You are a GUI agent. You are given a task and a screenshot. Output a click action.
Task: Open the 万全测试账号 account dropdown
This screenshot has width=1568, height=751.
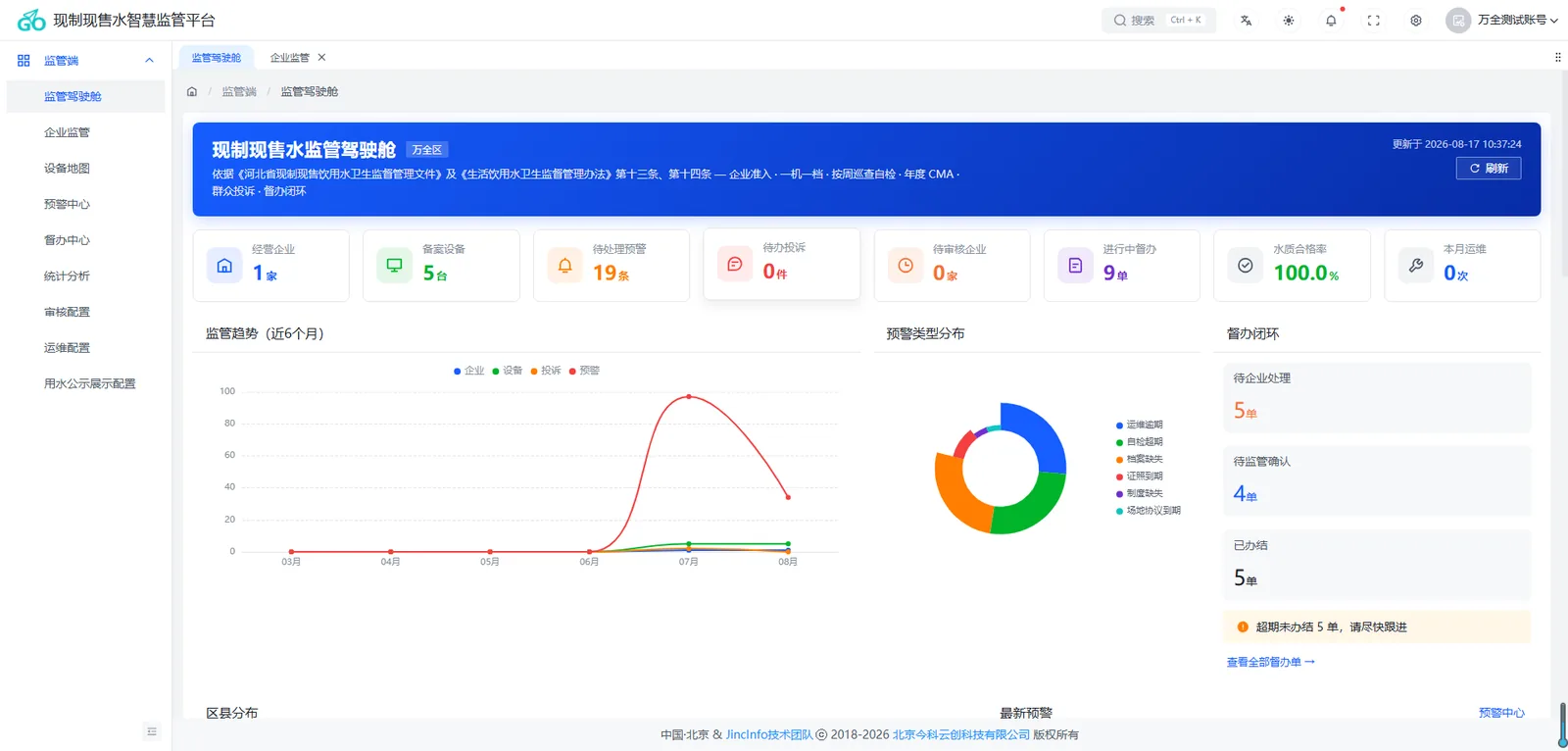(1518, 20)
